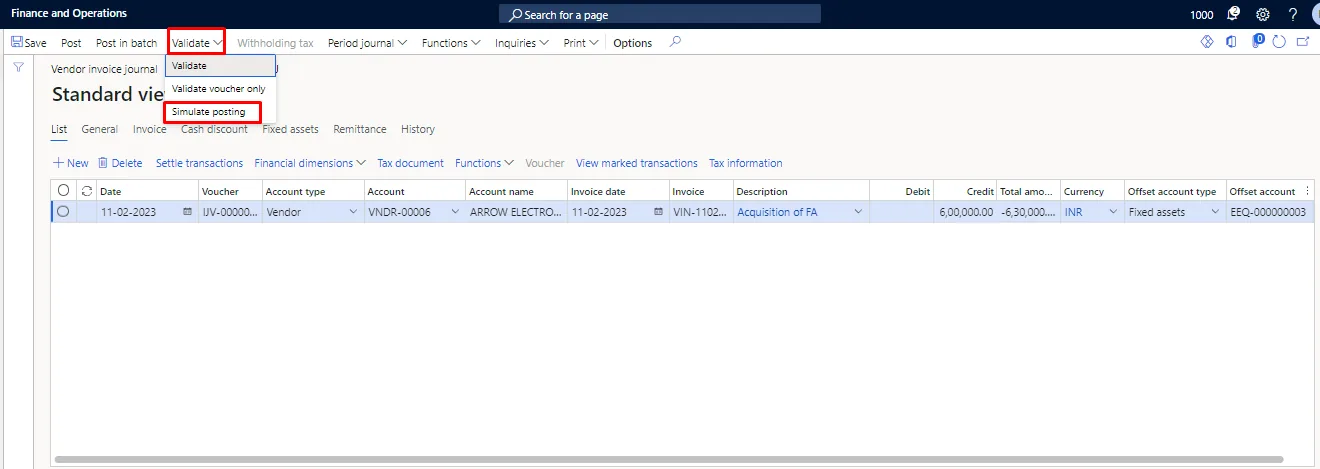Toggle the select-all rows circle in header

tap(64, 191)
